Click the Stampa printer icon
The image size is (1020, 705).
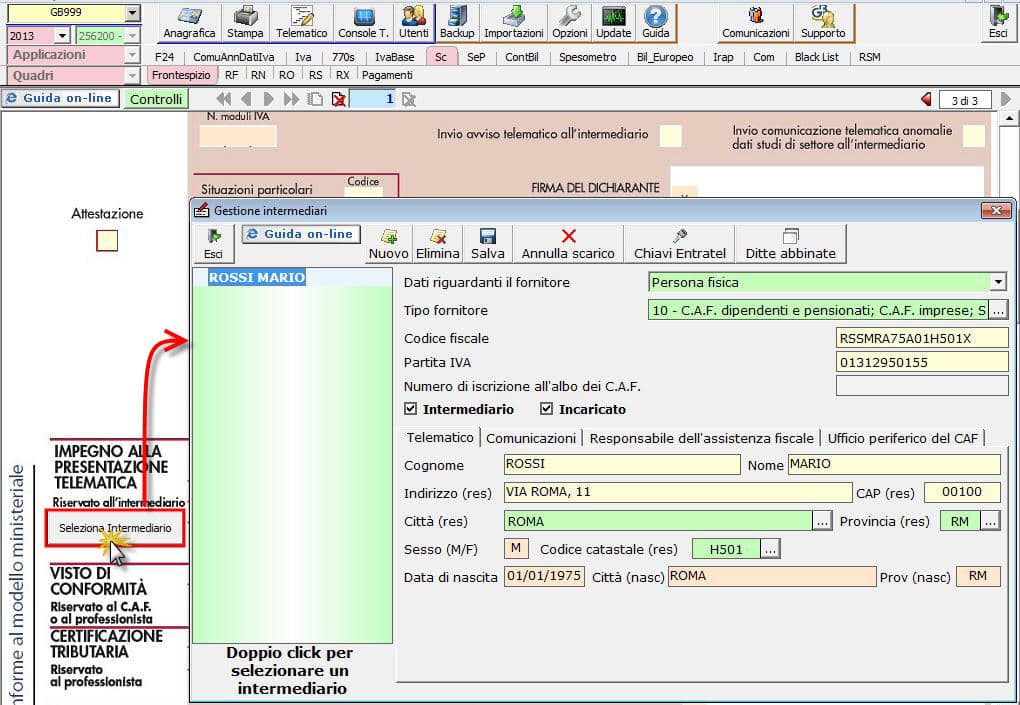tap(245, 22)
